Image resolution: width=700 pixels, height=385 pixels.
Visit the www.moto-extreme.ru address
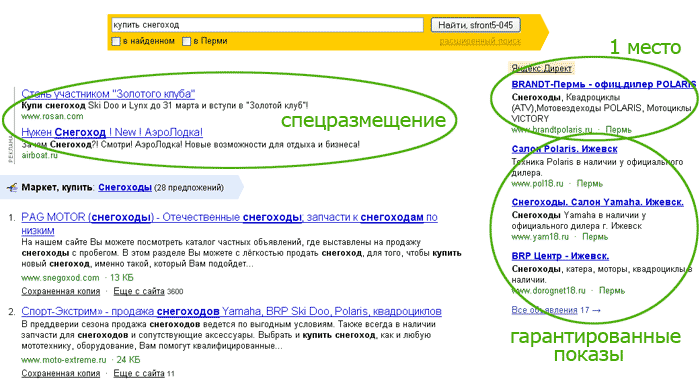pyautogui.click(x=64, y=360)
